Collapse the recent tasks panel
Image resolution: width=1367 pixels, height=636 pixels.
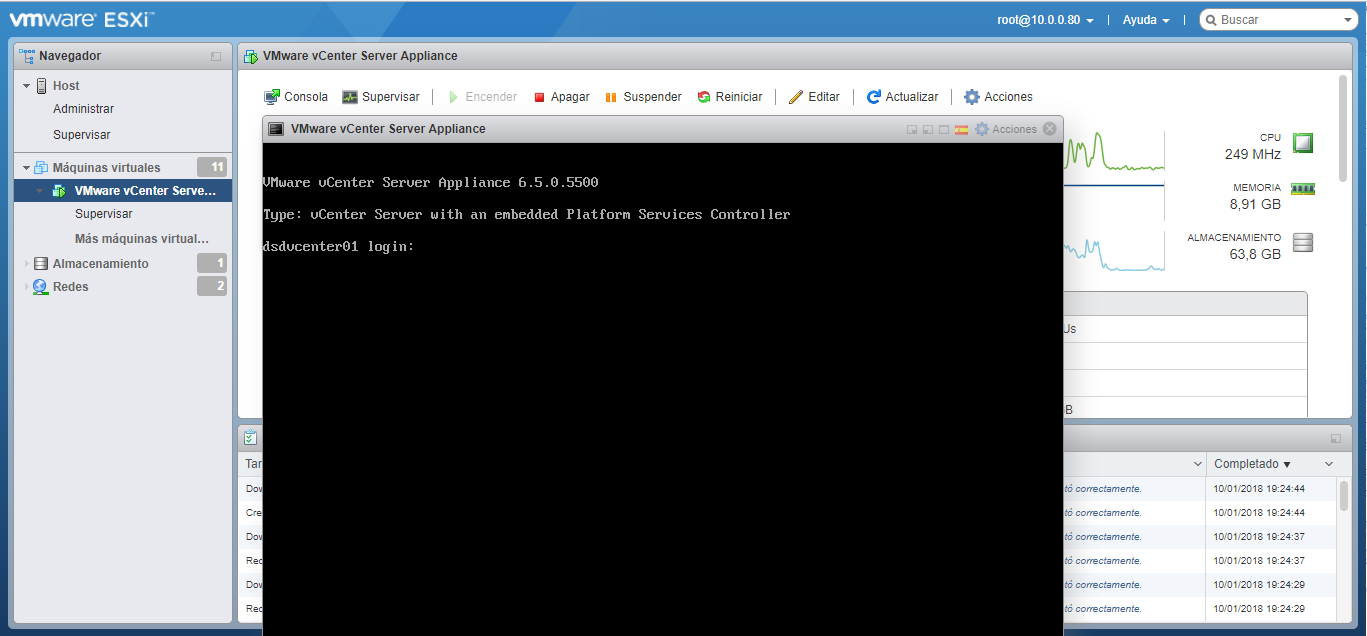[x=1336, y=438]
